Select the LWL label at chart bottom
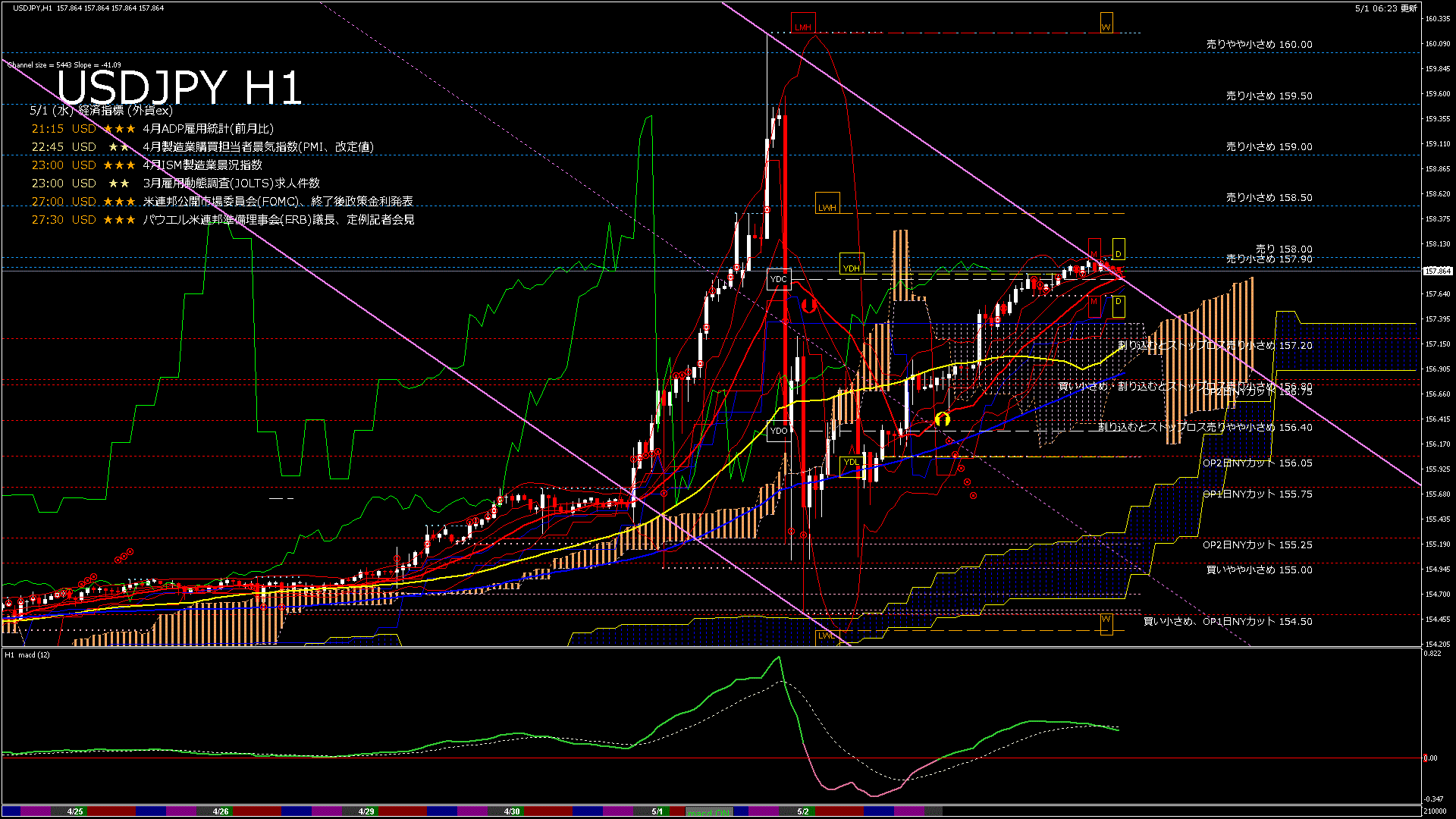The width and height of the screenshot is (1456, 819). tap(826, 635)
